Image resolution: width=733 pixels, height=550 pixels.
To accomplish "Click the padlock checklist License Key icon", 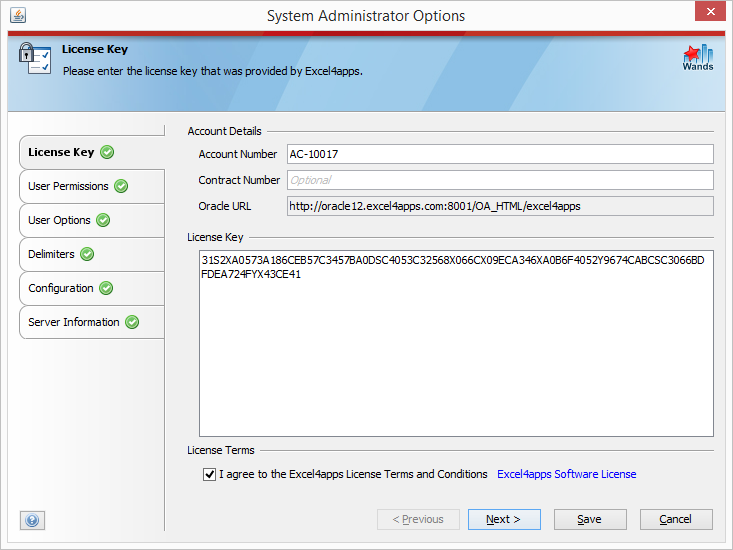I will (35, 58).
